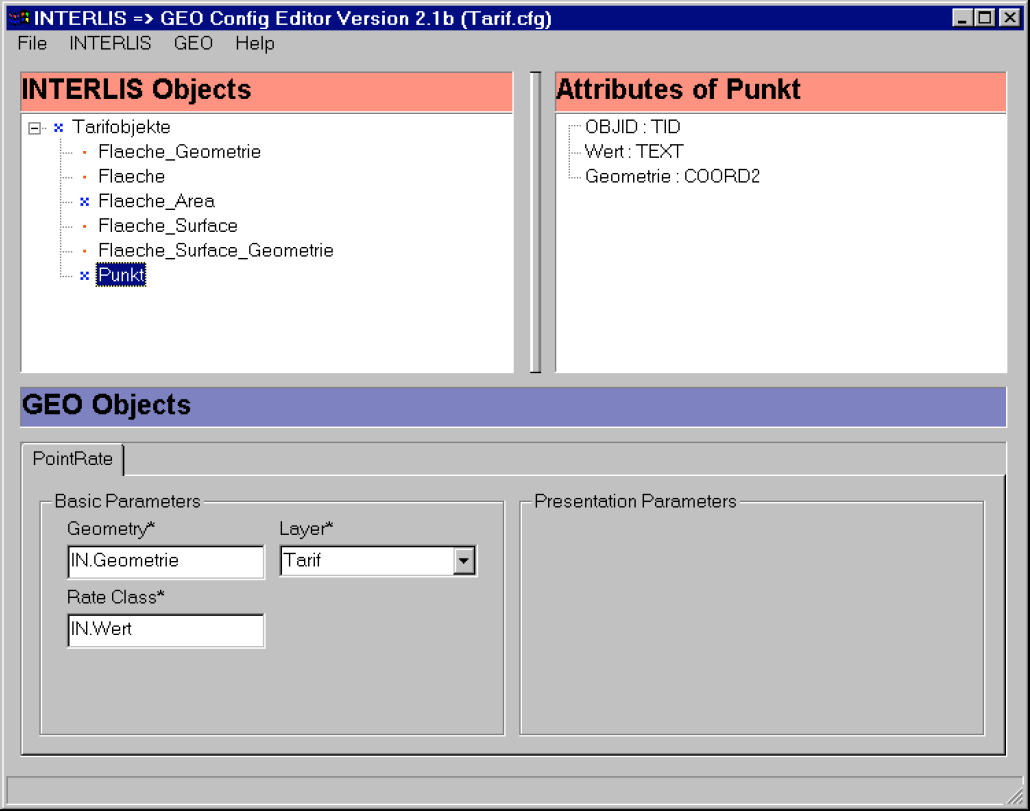Click the vertical splitter between the top panels
This screenshot has height=811, width=1030.
[535, 222]
